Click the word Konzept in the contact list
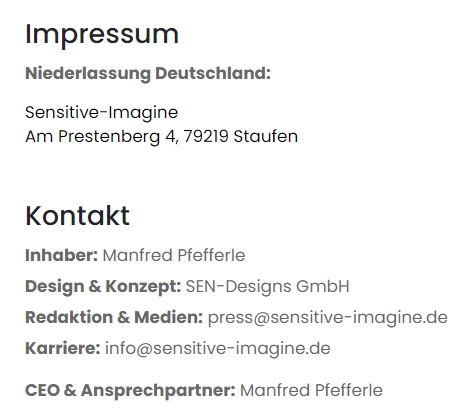The width and height of the screenshot is (468, 417). 143,287
